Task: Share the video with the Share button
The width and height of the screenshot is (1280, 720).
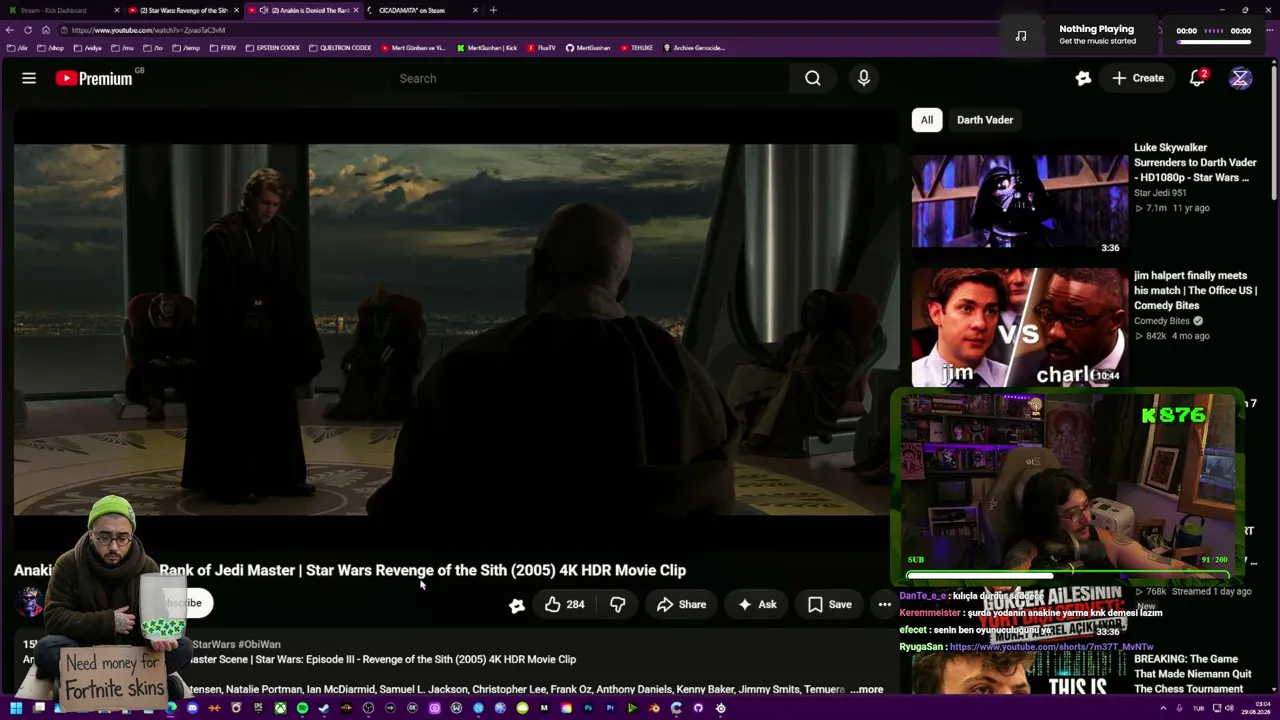Action: [x=681, y=605]
